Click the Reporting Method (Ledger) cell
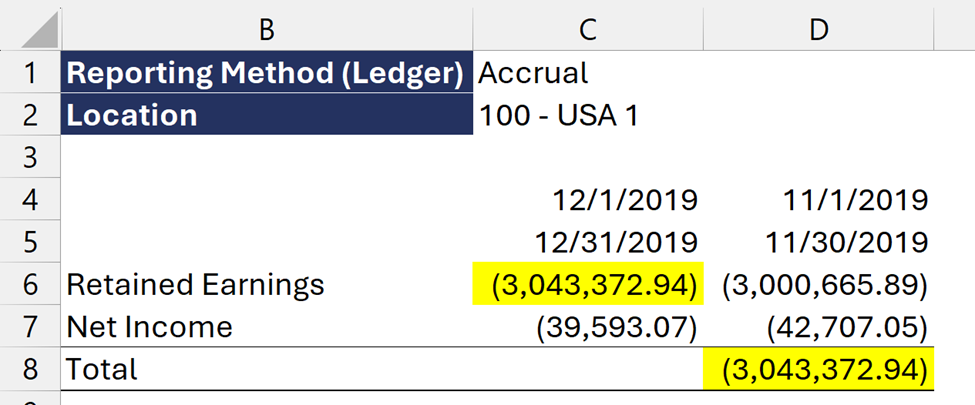 pos(267,73)
